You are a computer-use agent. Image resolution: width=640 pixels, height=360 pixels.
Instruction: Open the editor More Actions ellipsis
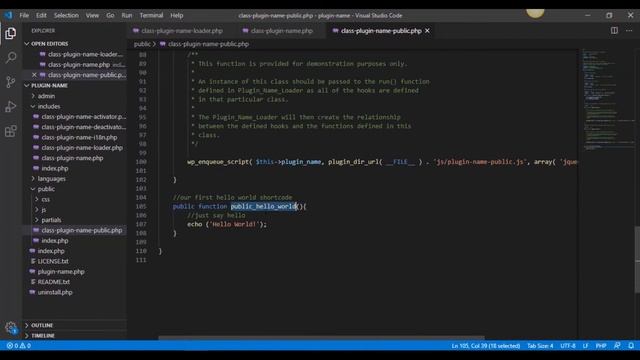point(629,31)
